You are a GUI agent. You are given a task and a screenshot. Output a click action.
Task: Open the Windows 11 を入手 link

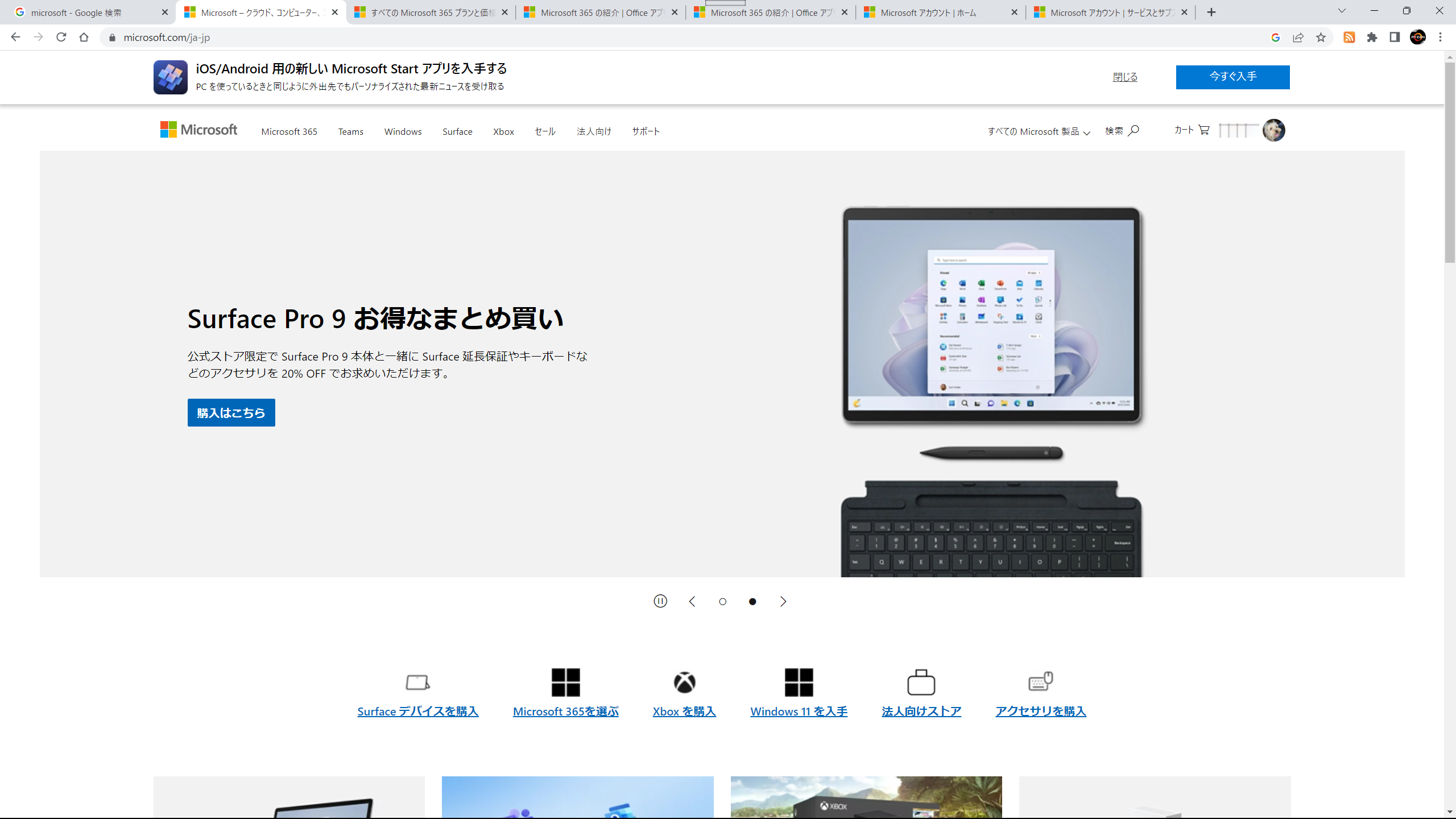coord(799,711)
